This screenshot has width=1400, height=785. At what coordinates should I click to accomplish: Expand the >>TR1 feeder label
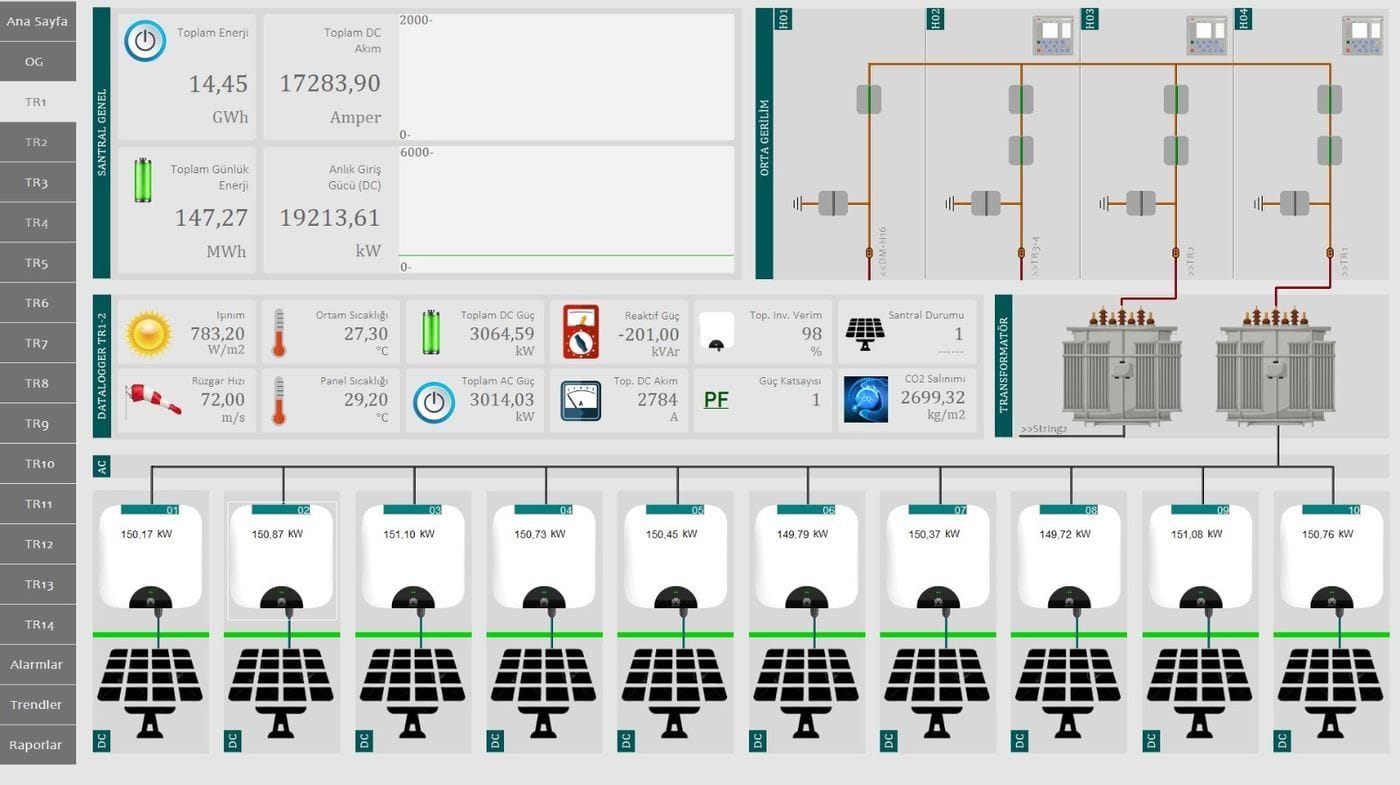pyautogui.click(x=1342, y=256)
